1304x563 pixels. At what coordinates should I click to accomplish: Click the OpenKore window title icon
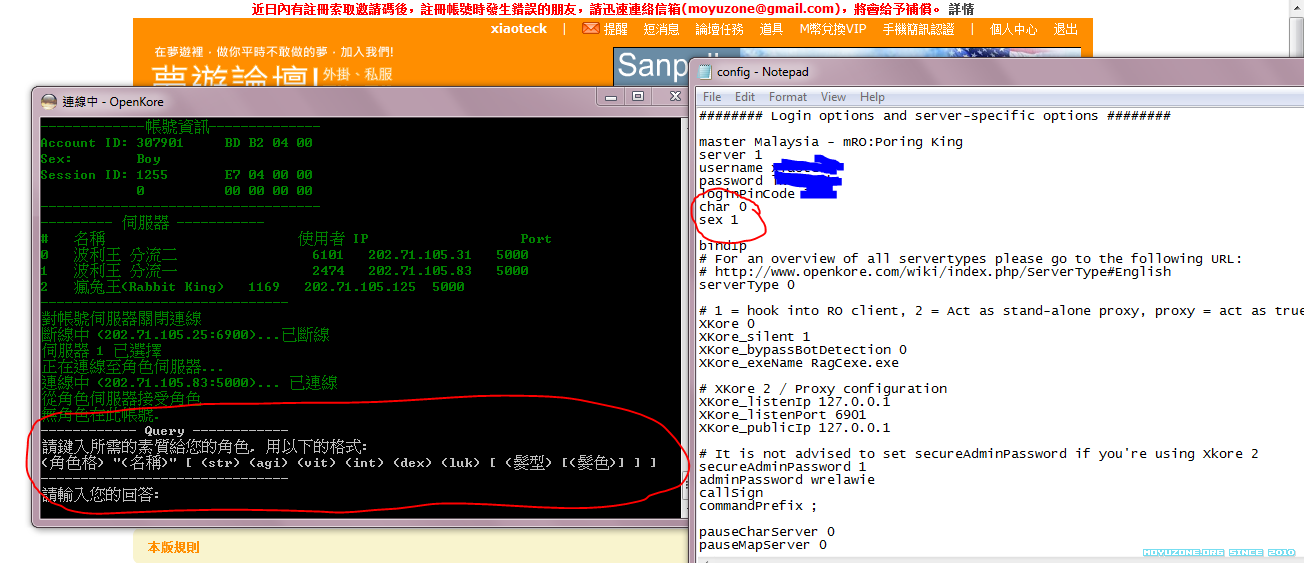[x=49, y=101]
